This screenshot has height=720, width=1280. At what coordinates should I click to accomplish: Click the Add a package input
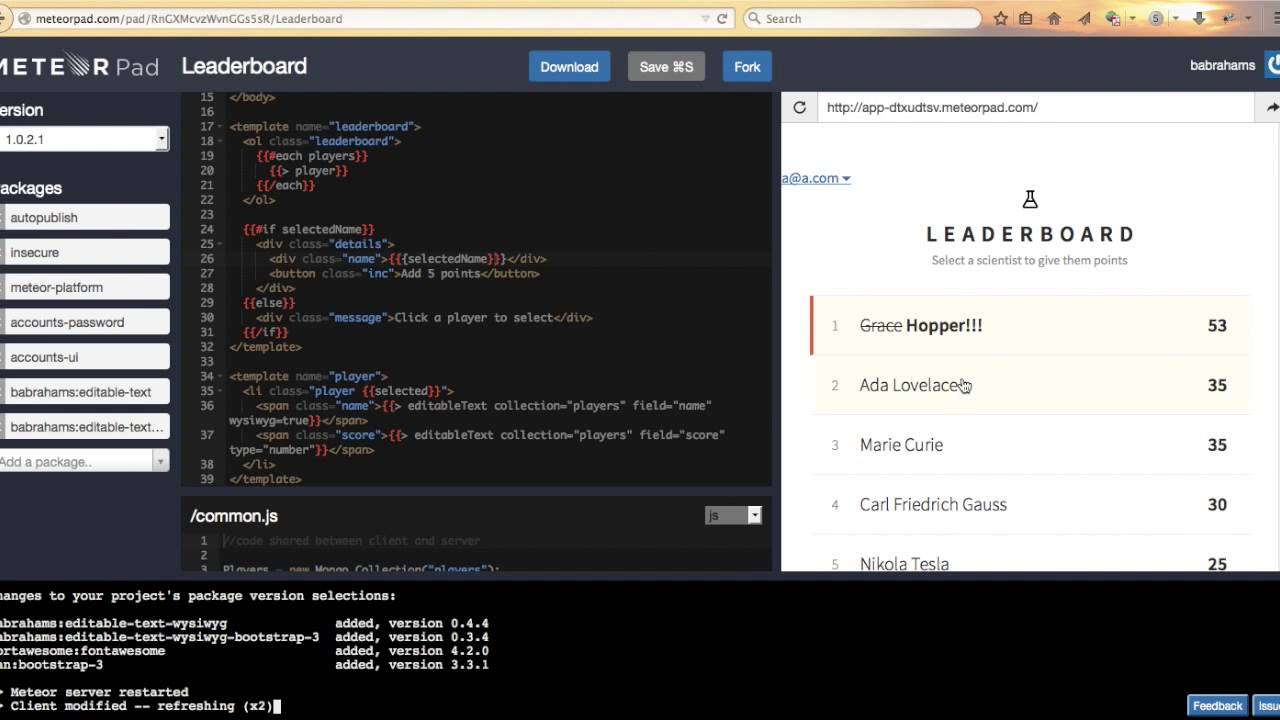click(x=75, y=461)
